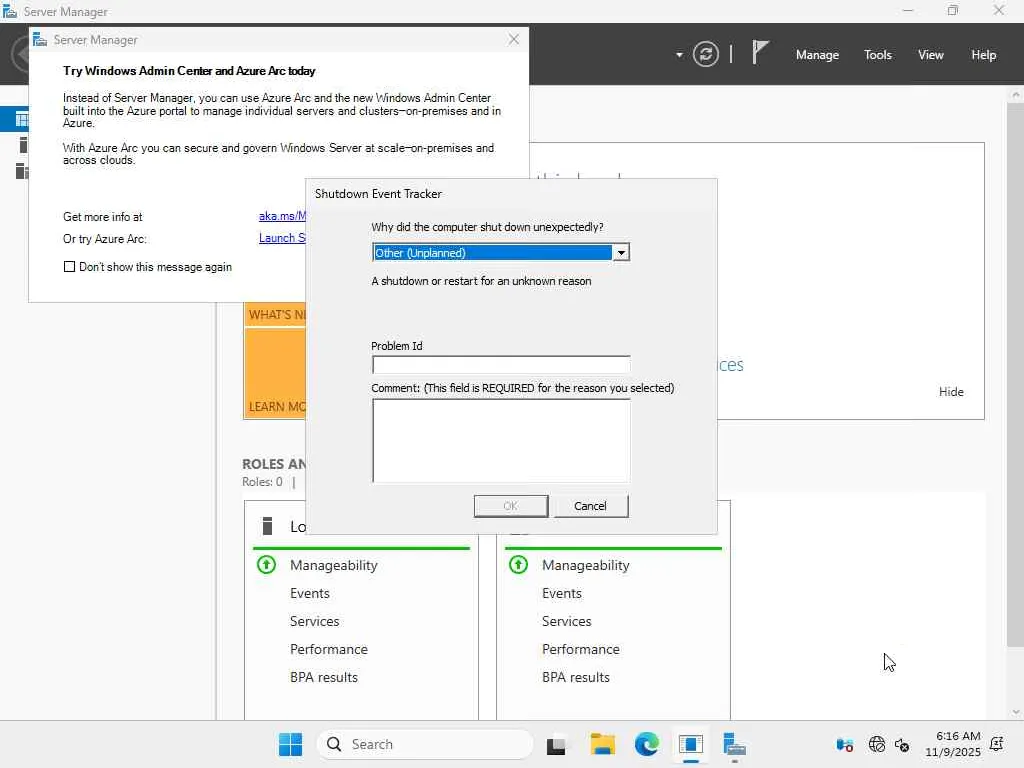Image resolution: width=1024 pixels, height=768 pixels.
Task: Expand the shutdown reason dropdown
Action: pos(621,253)
